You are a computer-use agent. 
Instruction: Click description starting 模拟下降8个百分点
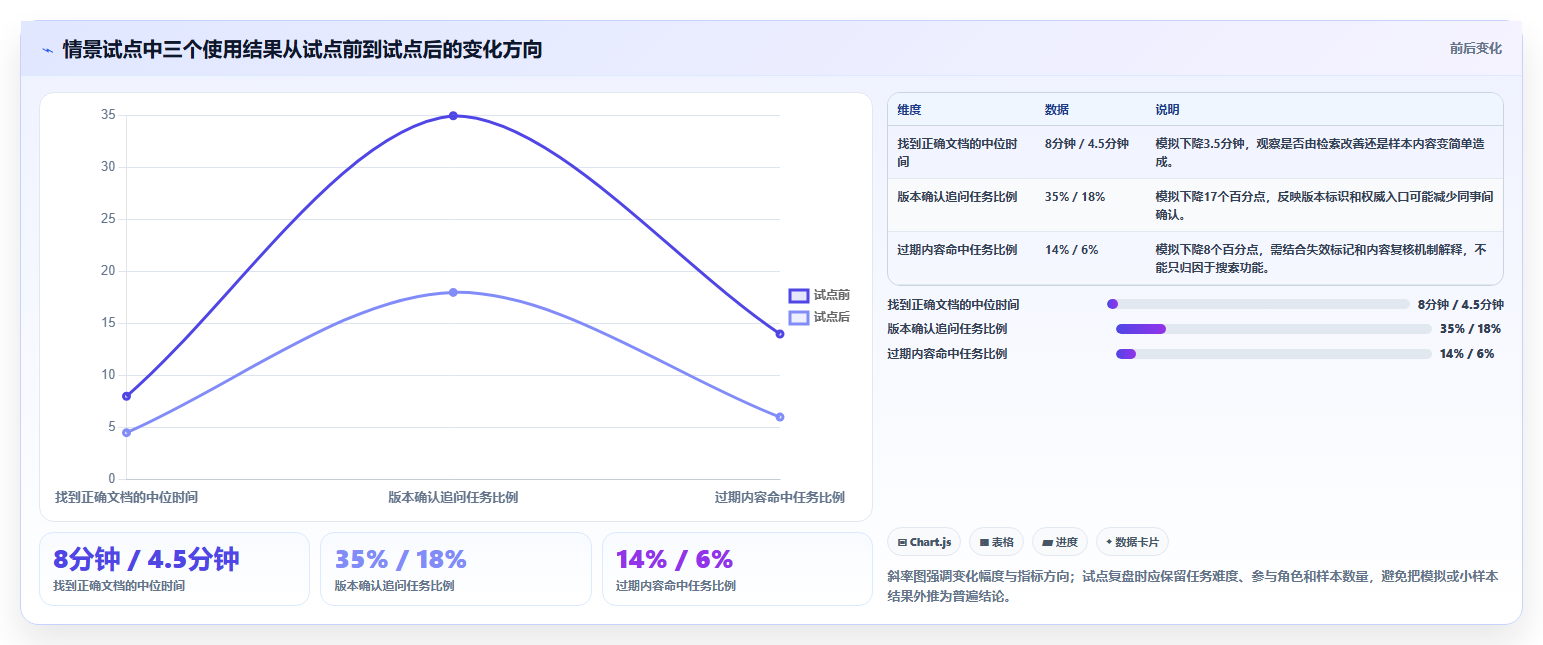coord(1322,258)
